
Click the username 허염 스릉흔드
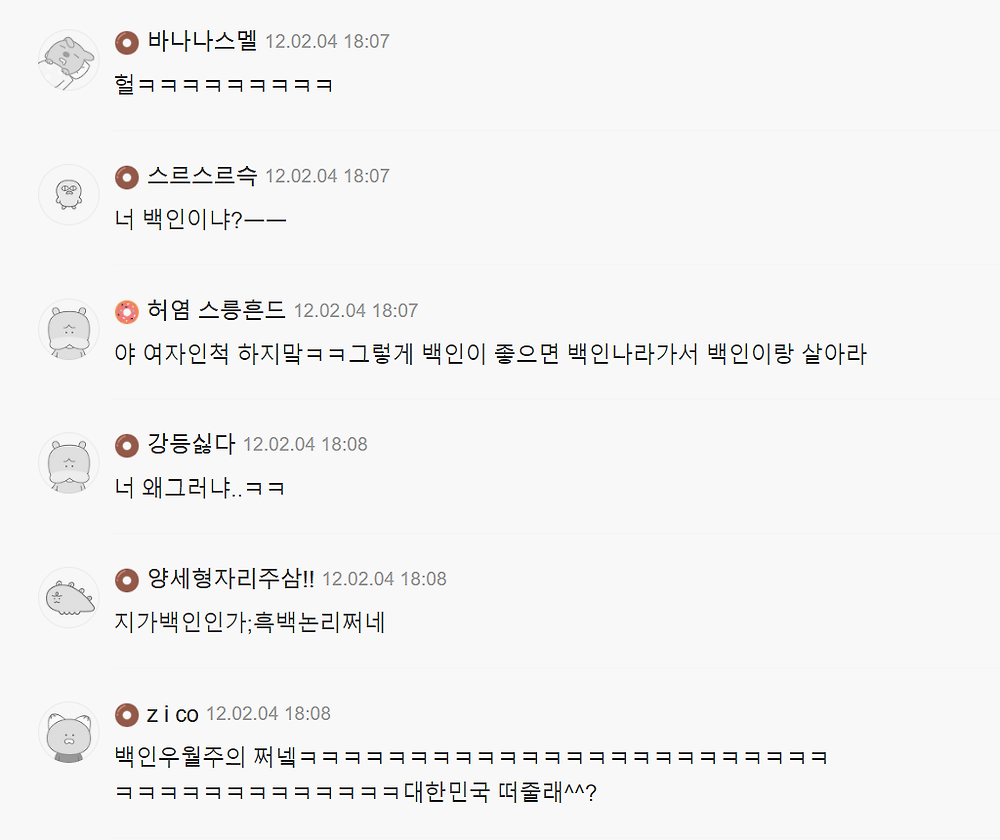[216, 310]
